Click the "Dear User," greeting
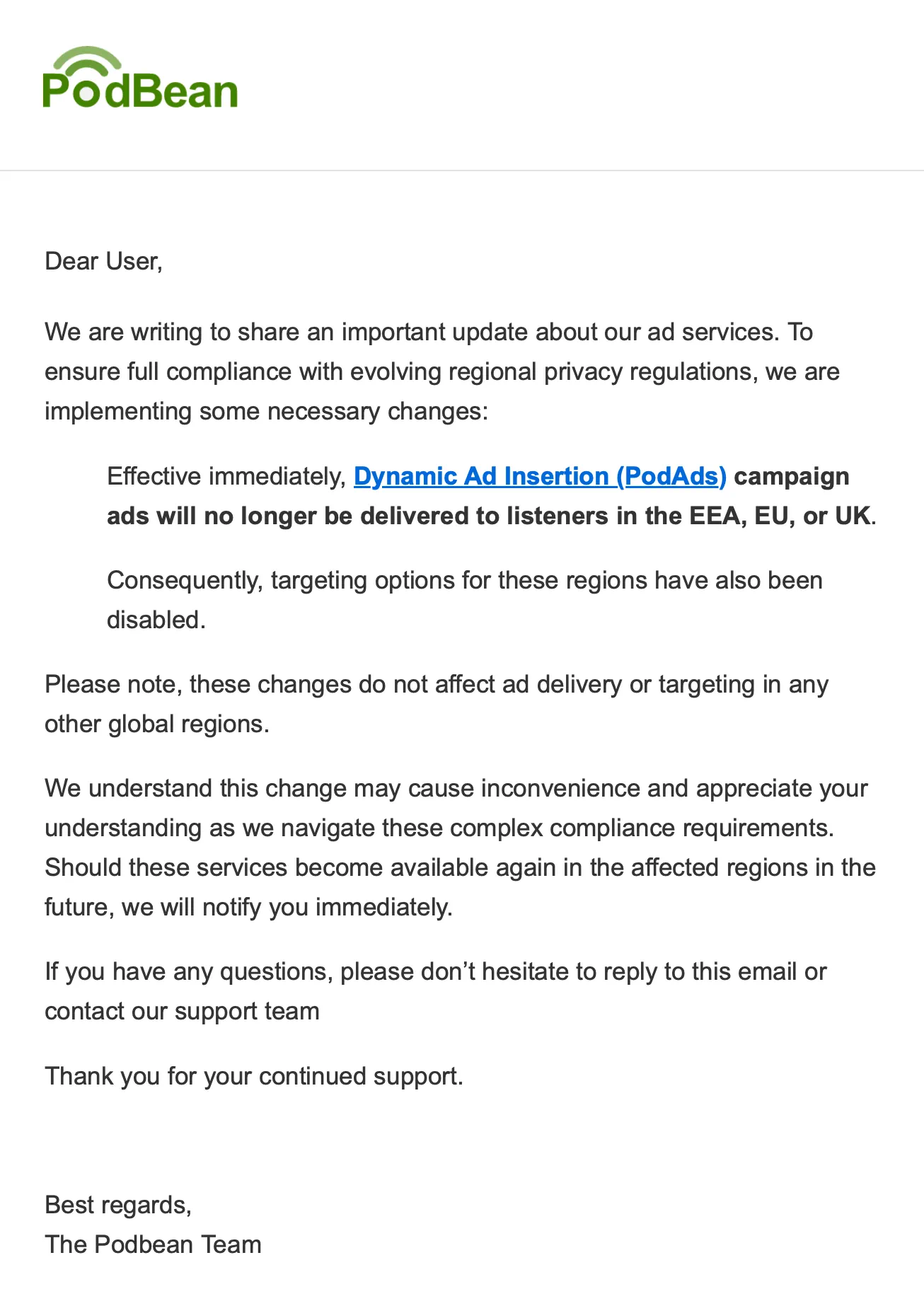924x1289 pixels. click(x=103, y=261)
